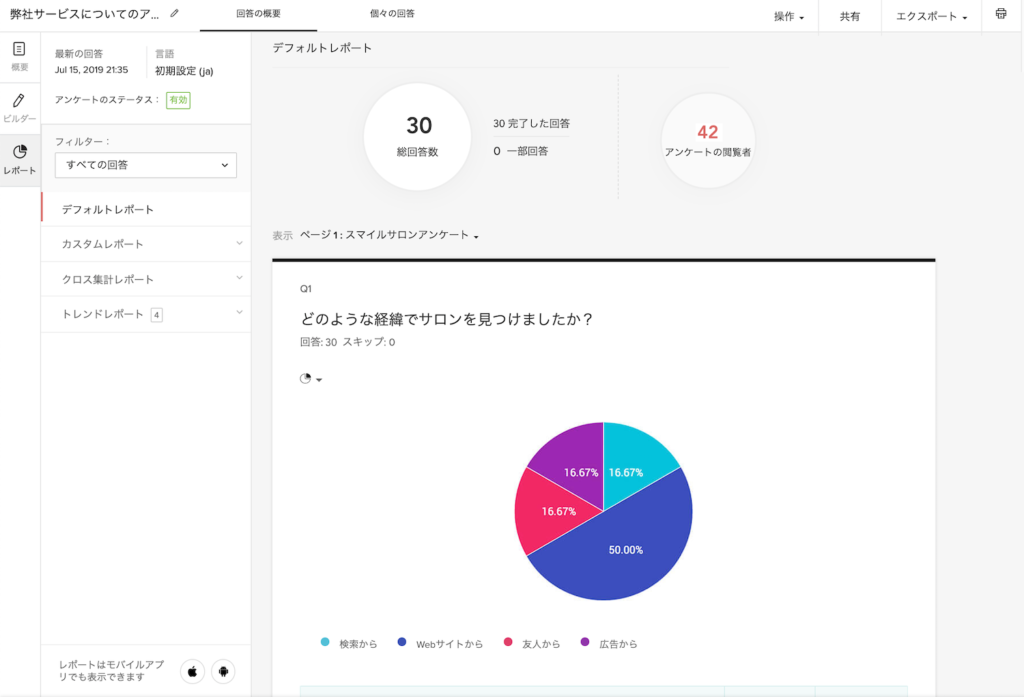Click the print icon in the top bar
Image resolution: width=1024 pixels, height=697 pixels.
(1000, 14)
